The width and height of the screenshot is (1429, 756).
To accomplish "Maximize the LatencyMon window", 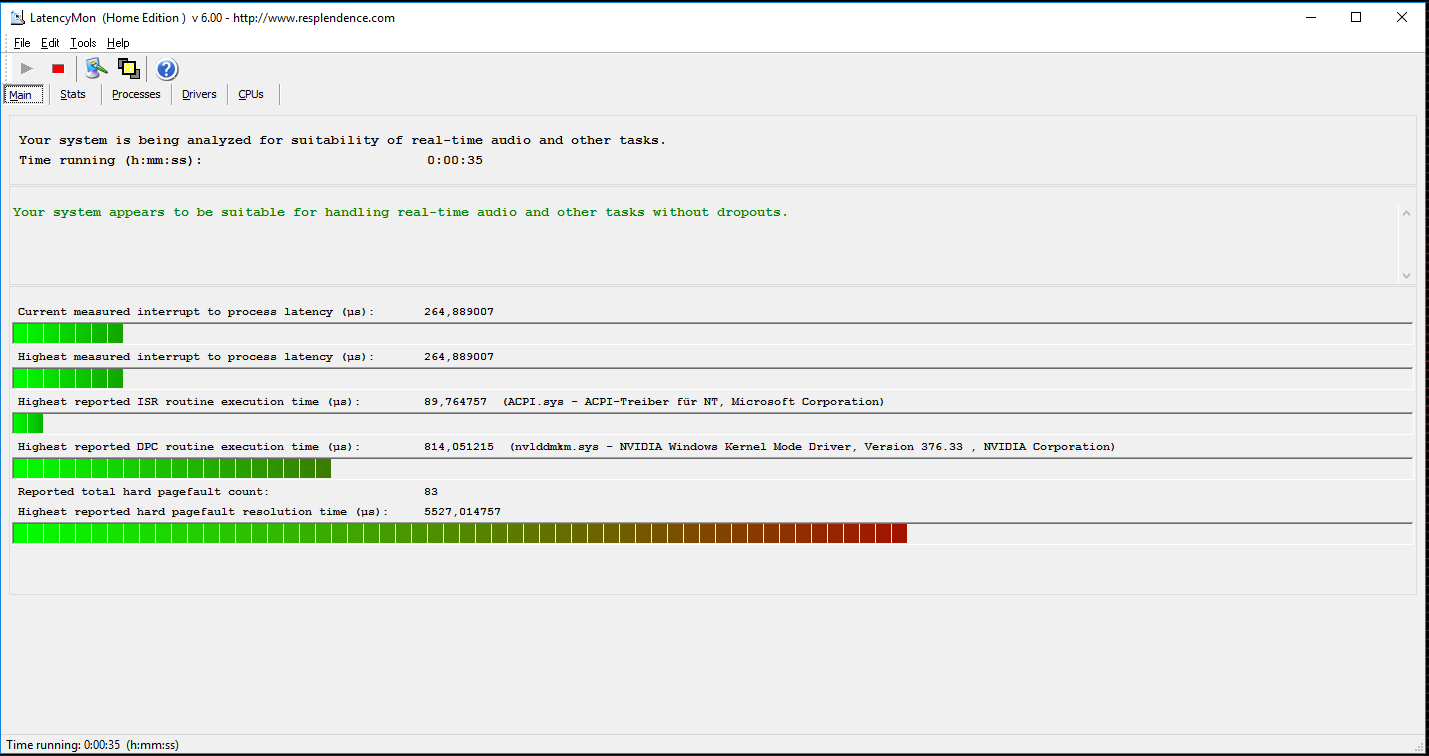I will 1356,17.
